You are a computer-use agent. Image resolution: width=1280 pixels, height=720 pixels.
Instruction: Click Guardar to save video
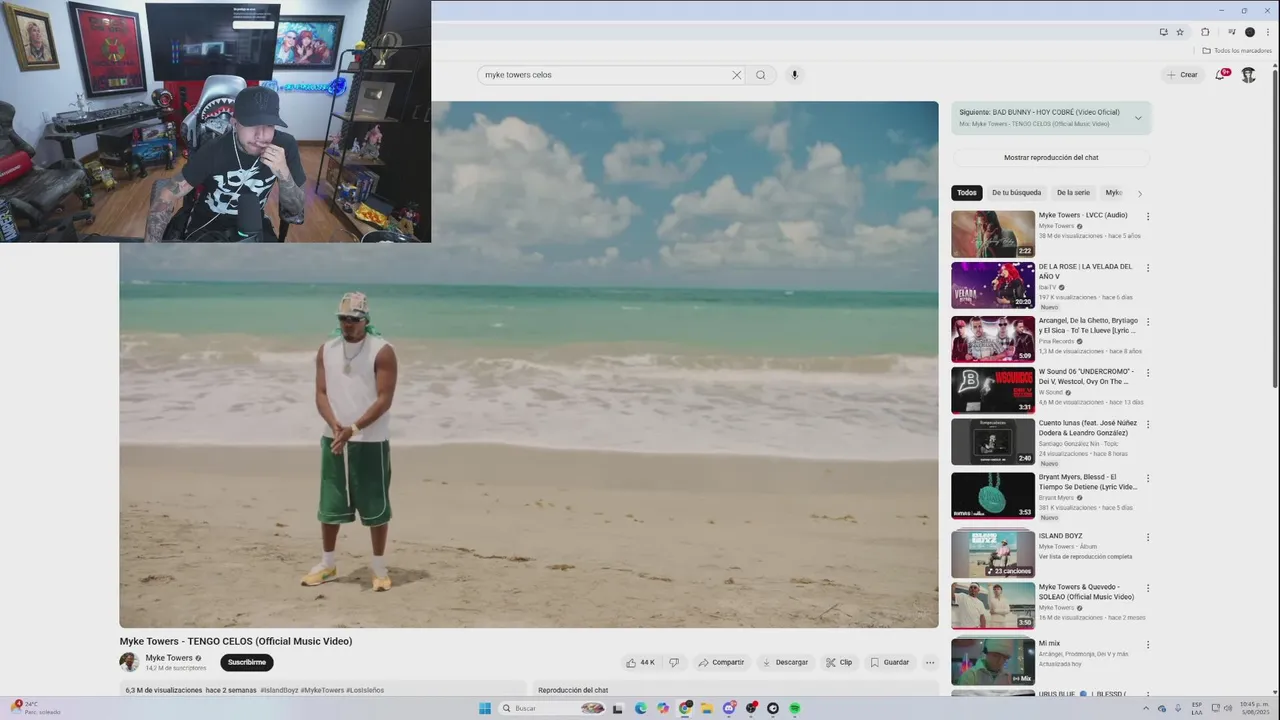(x=889, y=662)
